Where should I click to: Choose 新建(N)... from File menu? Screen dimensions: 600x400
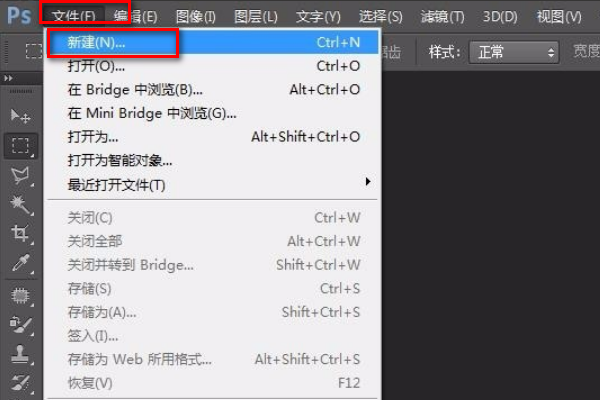213,42
